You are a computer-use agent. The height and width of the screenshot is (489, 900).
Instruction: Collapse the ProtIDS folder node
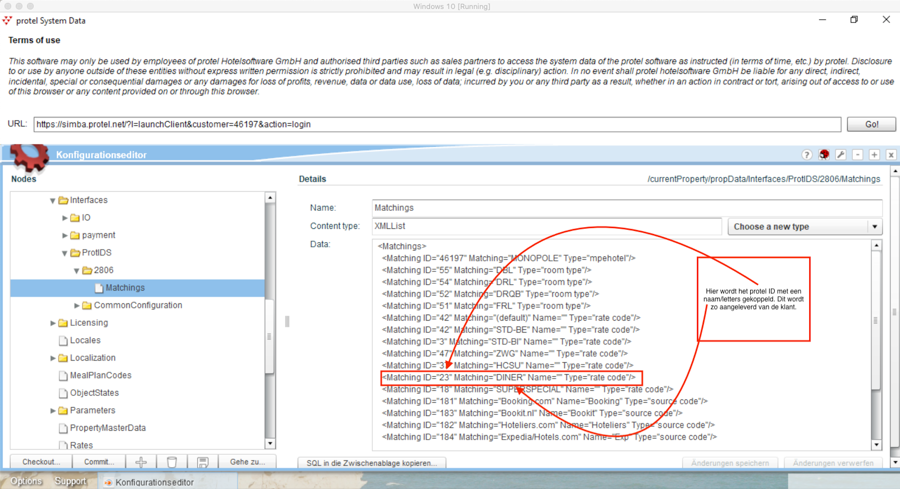pyautogui.click(x=65, y=253)
